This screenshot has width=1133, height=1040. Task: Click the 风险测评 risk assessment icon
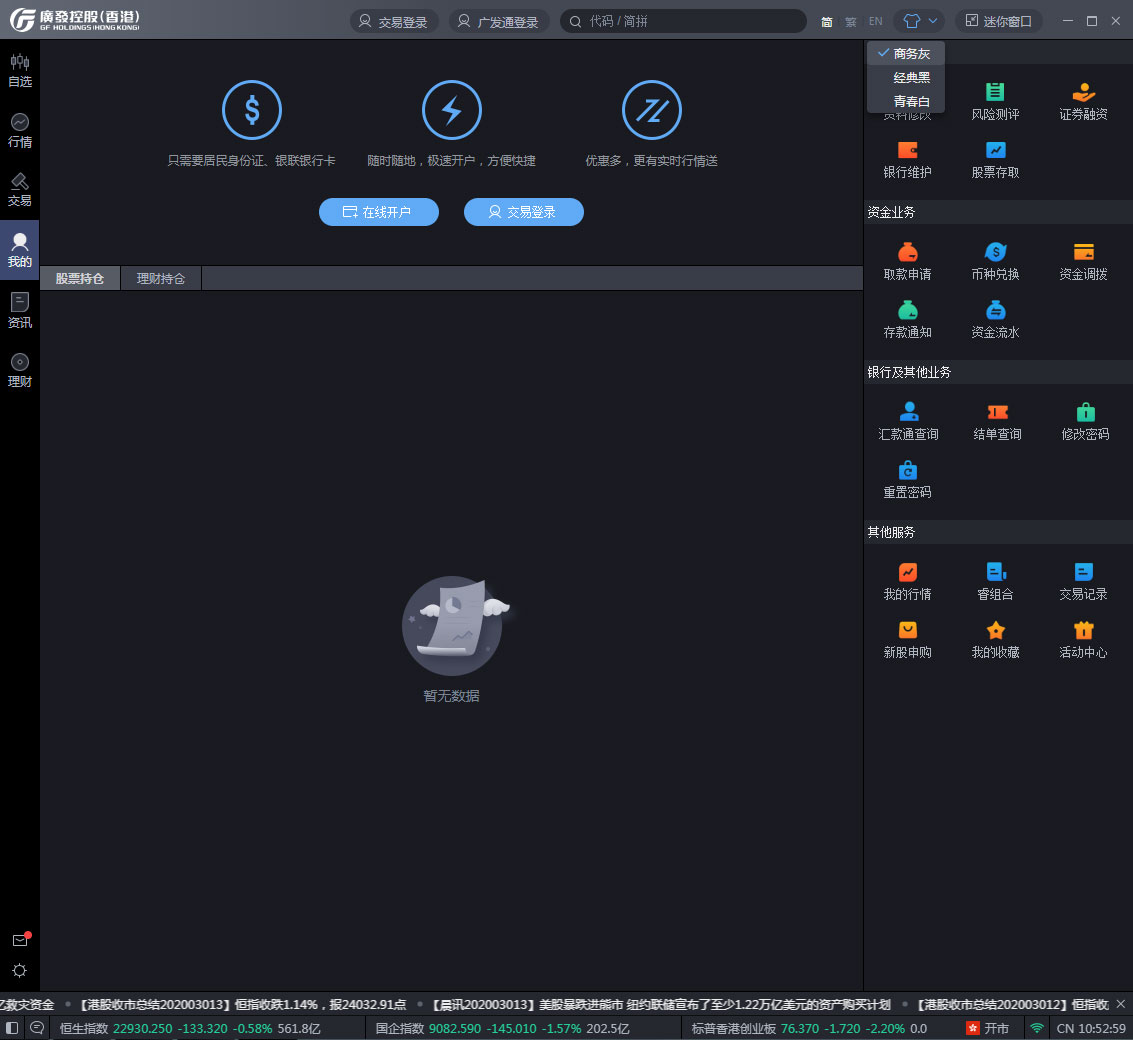pos(995,101)
